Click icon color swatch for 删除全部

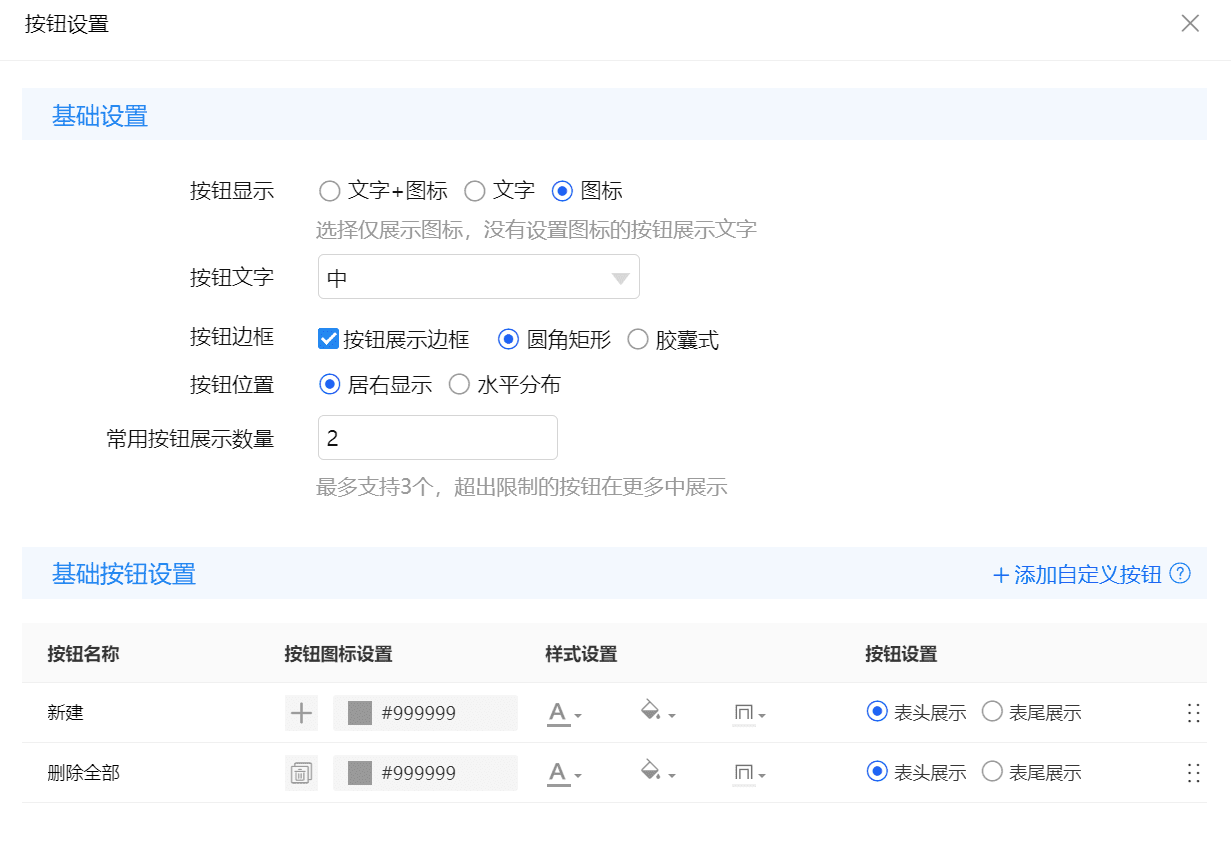(x=360, y=773)
